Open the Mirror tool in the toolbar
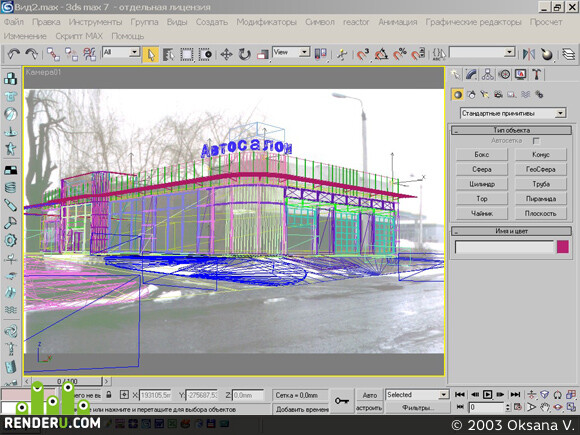This screenshot has height=435, width=580. coord(529,55)
